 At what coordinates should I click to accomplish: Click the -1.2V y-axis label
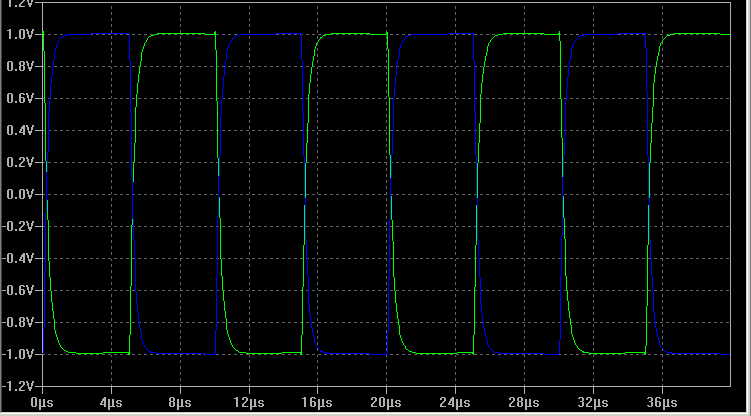(18, 386)
